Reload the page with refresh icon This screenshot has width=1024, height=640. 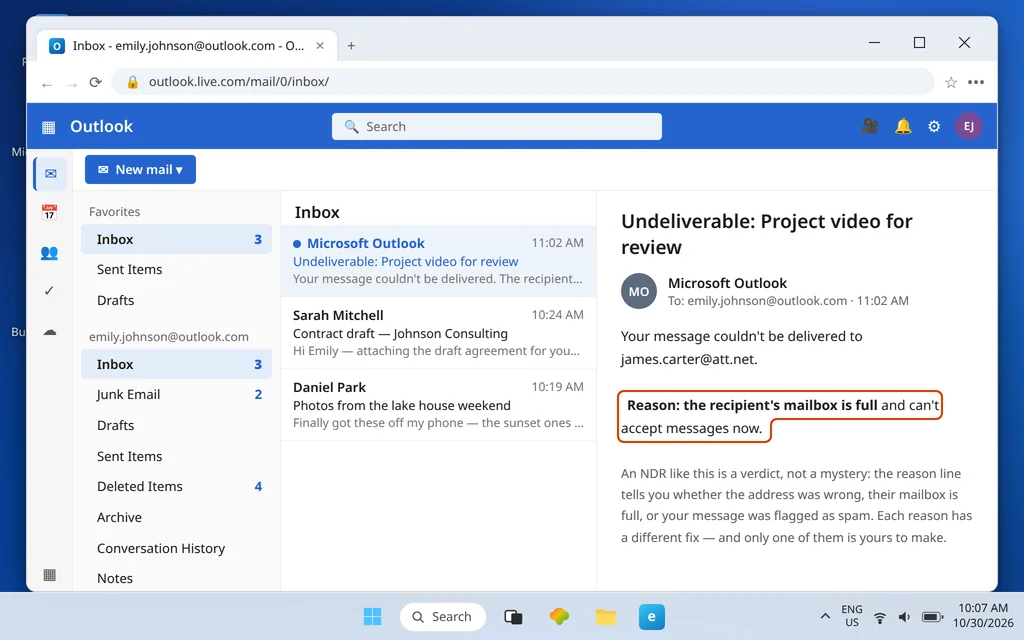(x=95, y=82)
